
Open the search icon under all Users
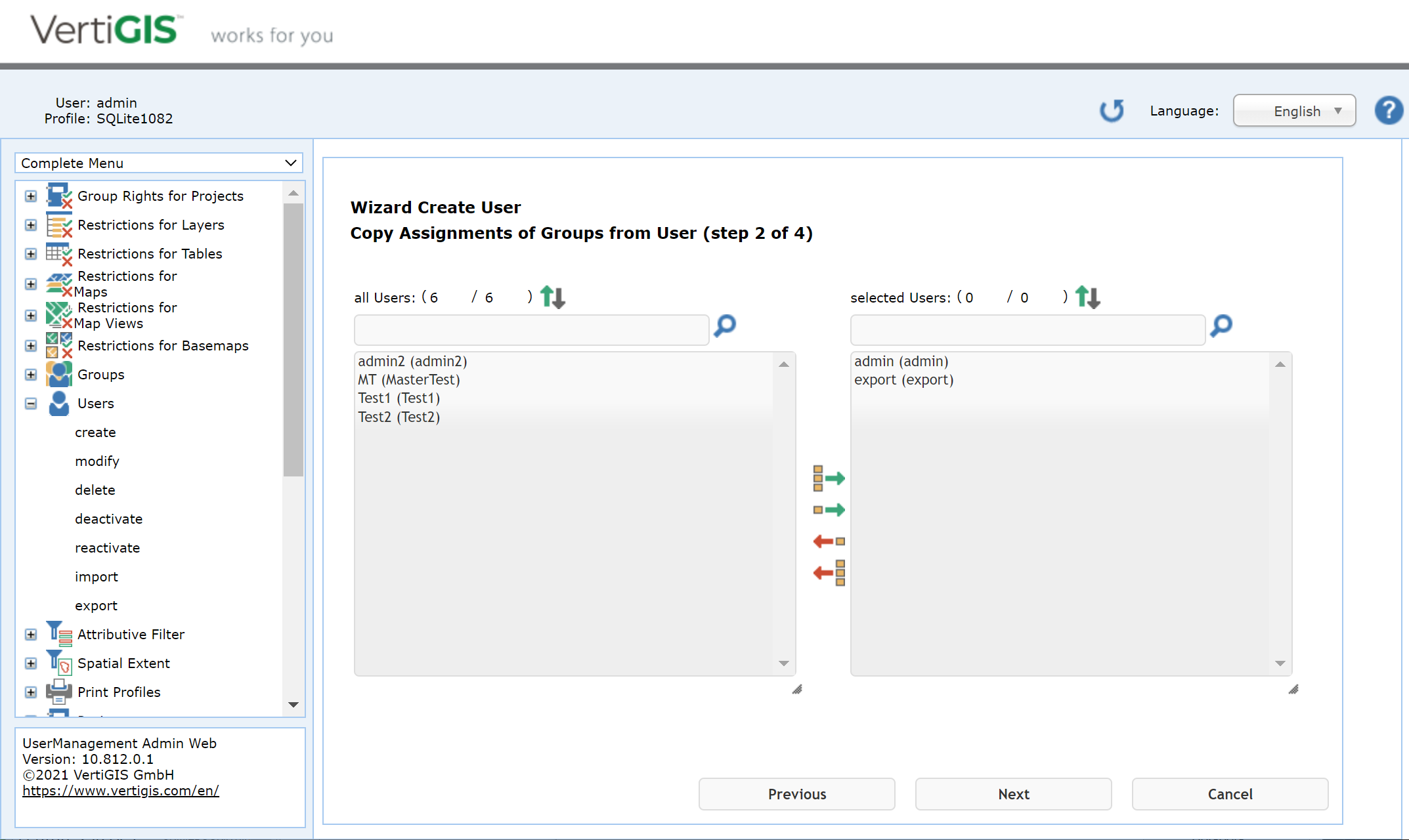pyautogui.click(x=724, y=327)
